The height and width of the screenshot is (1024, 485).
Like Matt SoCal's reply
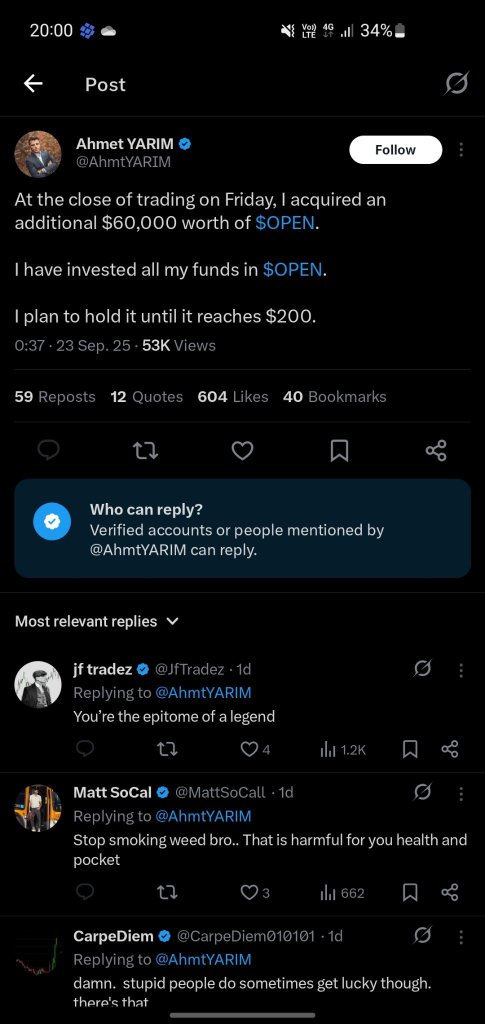click(255, 893)
